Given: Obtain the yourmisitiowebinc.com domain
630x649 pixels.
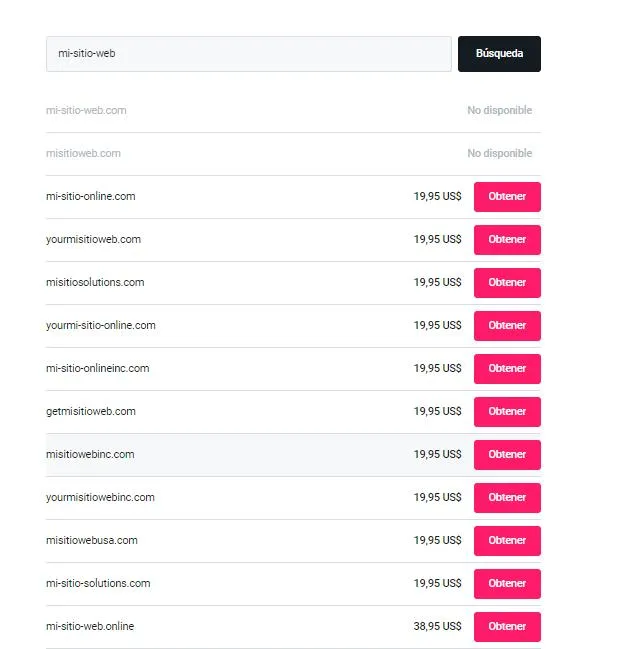Looking at the screenshot, I should pos(507,498).
